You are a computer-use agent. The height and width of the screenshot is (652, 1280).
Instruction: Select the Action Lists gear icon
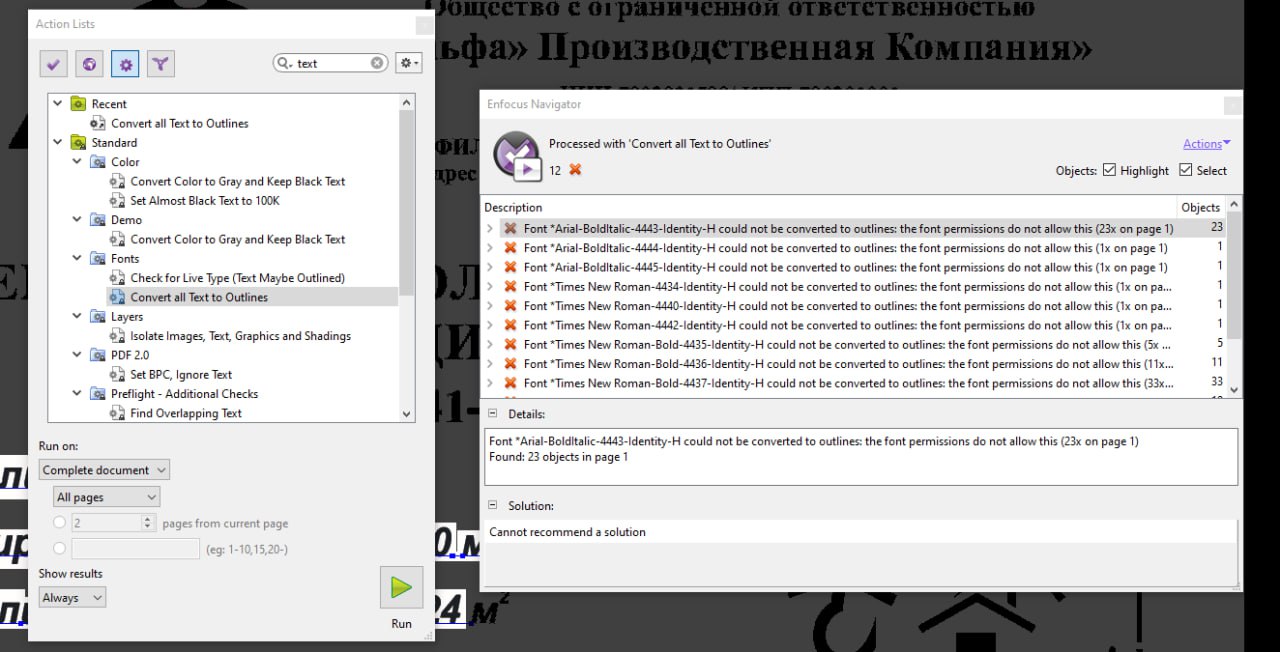tap(125, 64)
